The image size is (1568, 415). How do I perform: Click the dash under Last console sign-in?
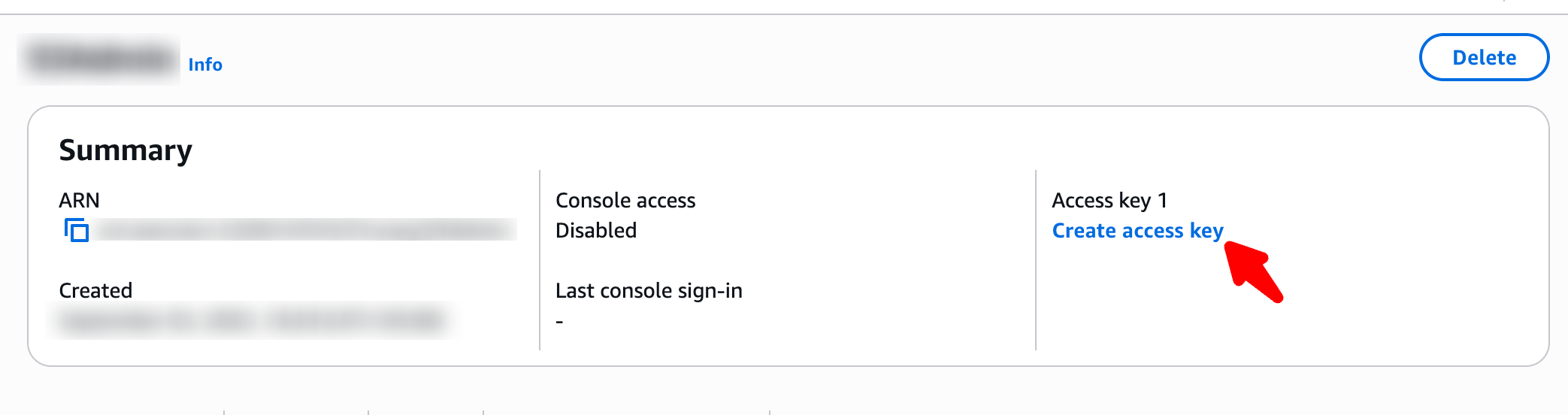[559, 322]
